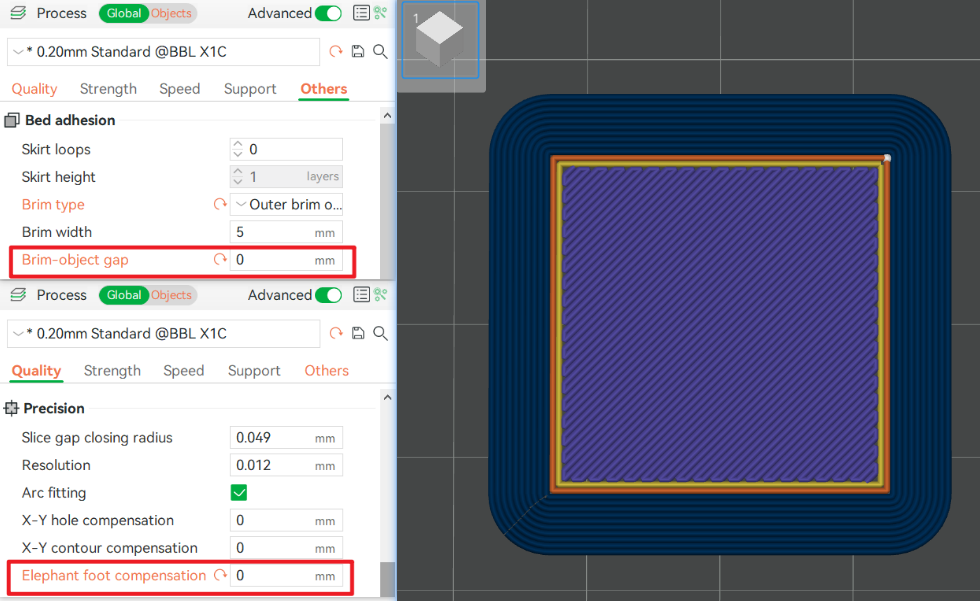Open Others tab in Precision panel
Image resolution: width=980 pixels, height=601 pixels.
(326, 370)
